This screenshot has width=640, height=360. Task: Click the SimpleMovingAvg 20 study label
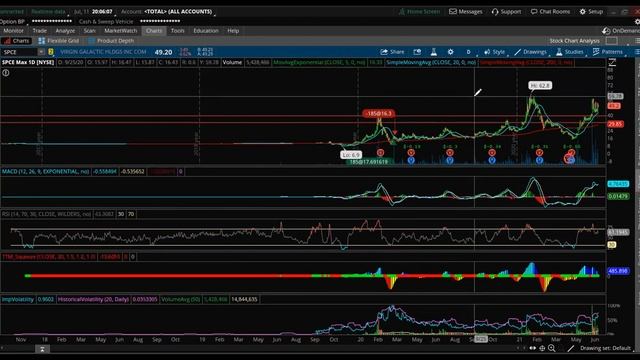coord(431,62)
